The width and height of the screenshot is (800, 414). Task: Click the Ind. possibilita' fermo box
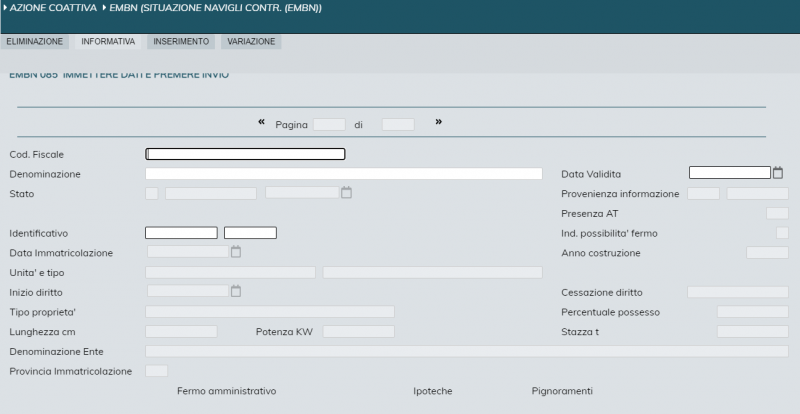click(782, 233)
